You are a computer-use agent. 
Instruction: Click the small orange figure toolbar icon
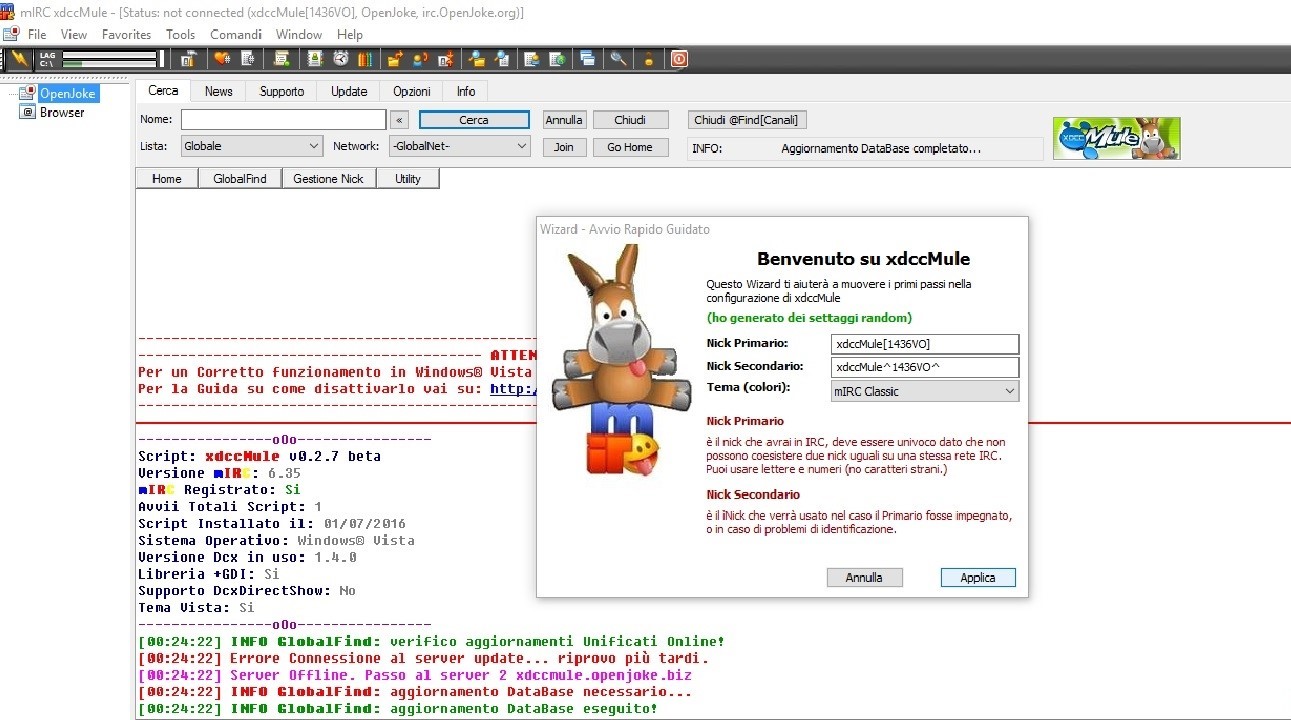pyautogui.click(x=648, y=59)
